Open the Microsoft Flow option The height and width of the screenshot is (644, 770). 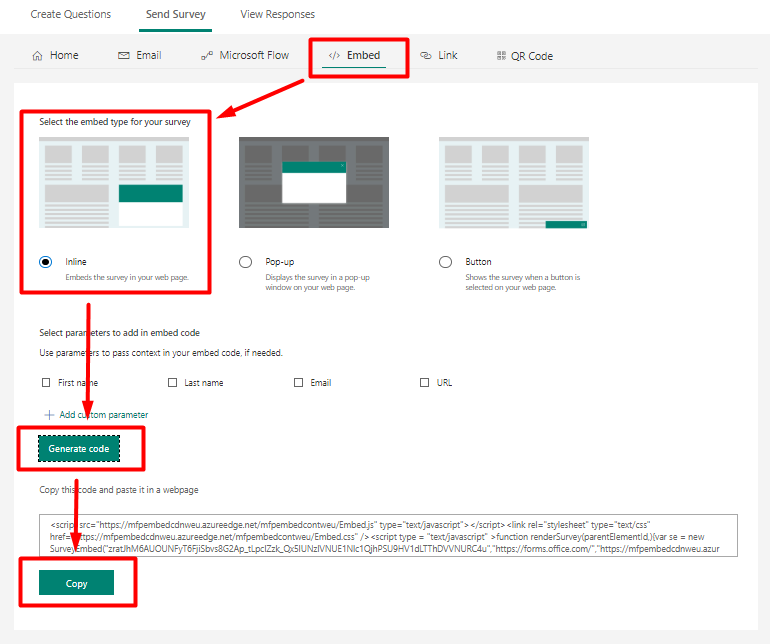coord(254,55)
